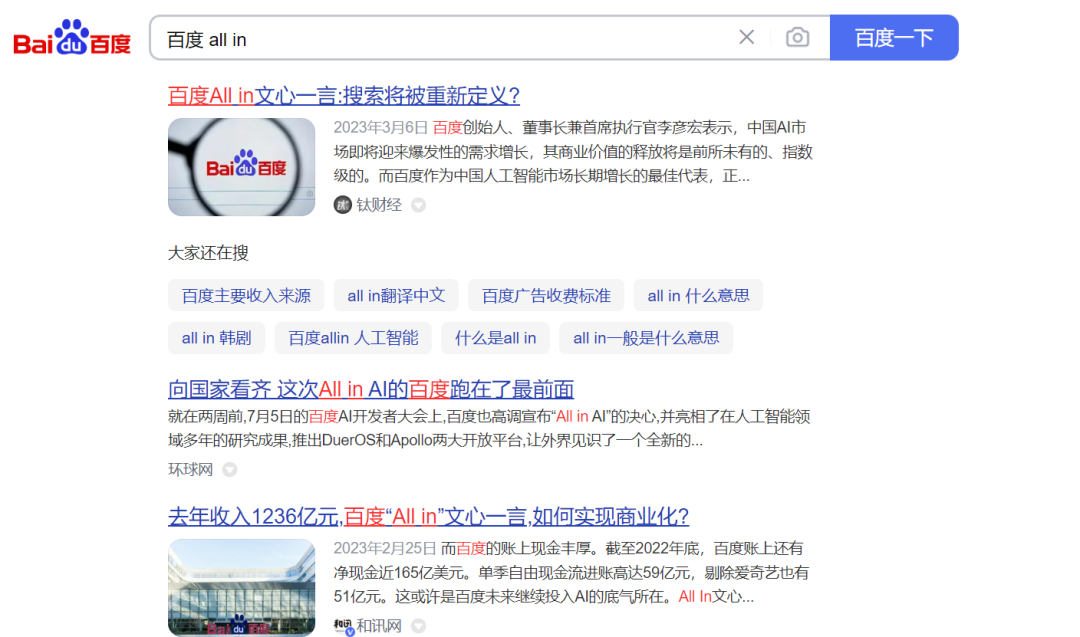Expand dropdown arrow next to 环球网
1080x637 pixels.
tap(230, 470)
